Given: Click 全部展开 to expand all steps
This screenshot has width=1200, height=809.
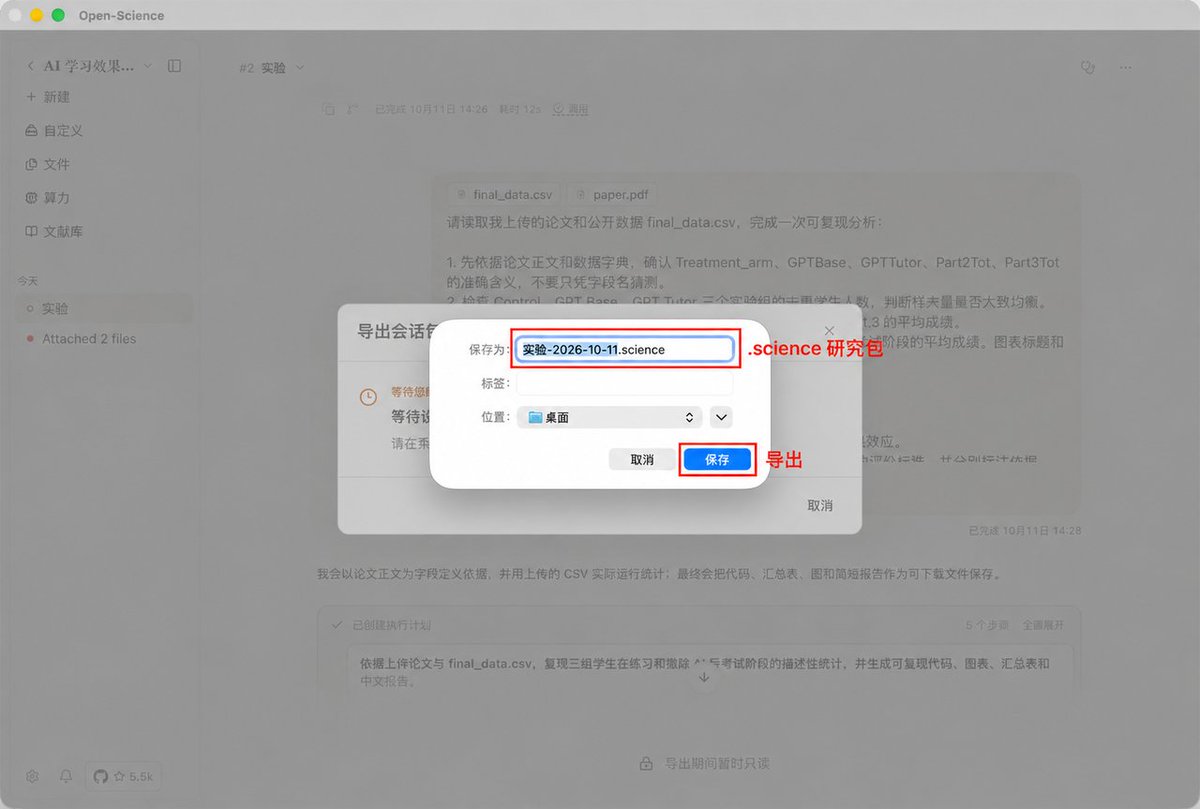Looking at the screenshot, I should 1042,625.
